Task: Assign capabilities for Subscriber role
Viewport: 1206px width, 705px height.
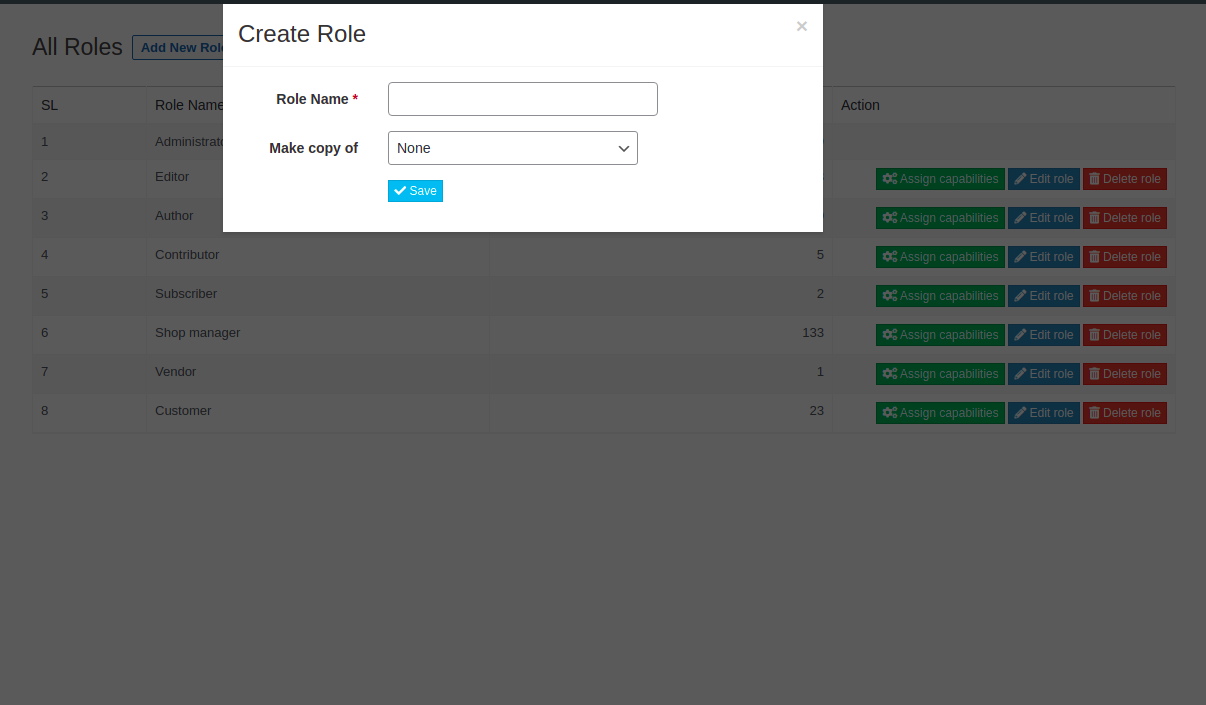Action: tap(940, 296)
